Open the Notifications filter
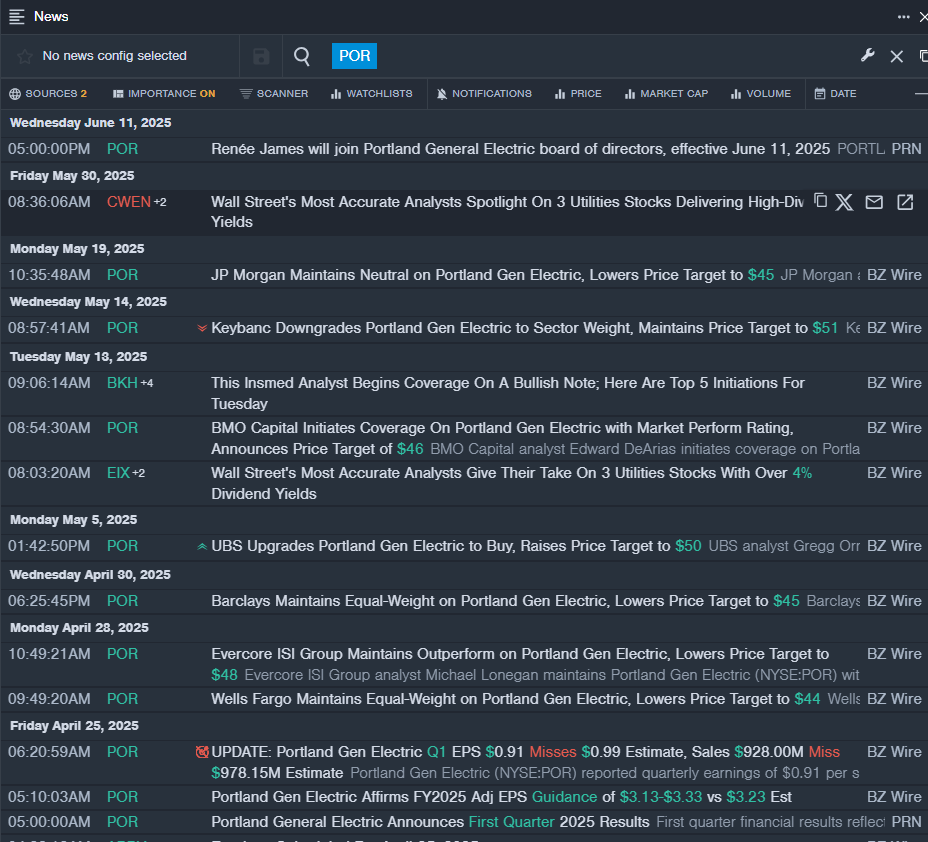928x842 pixels. (484, 93)
